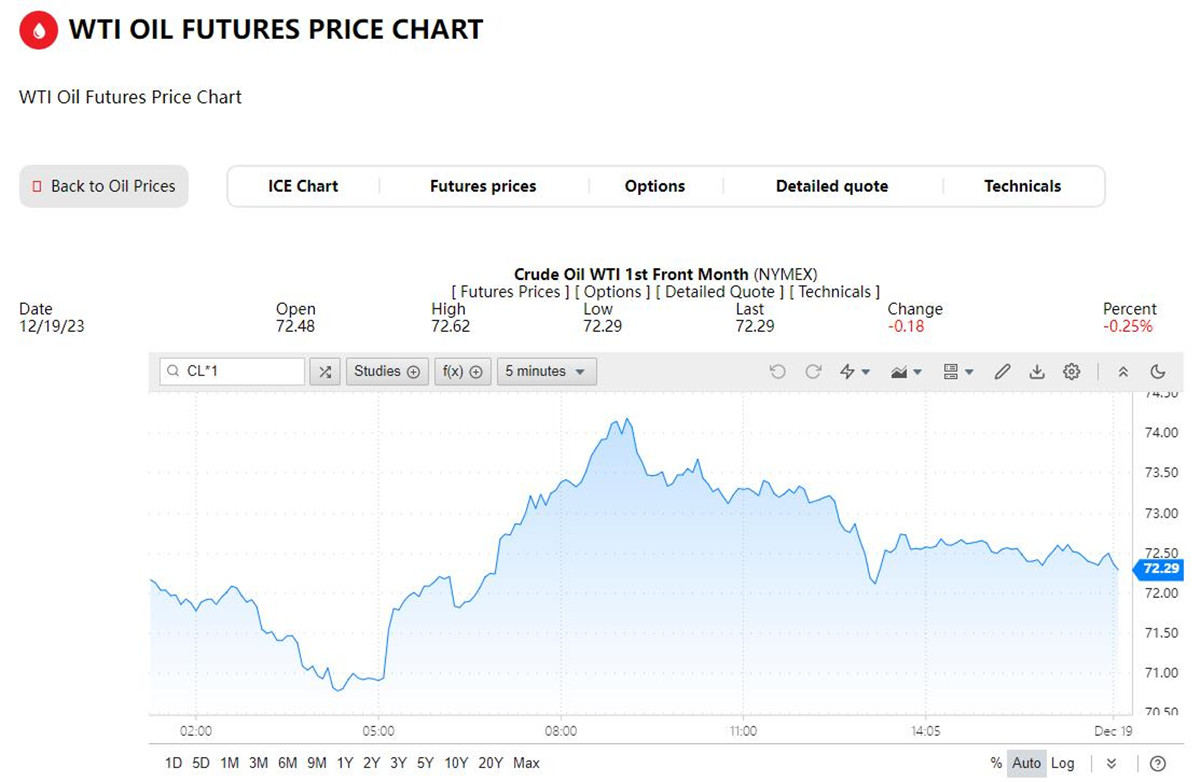
Task: Open the Detailed Quote bracket link
Action: pyautogui.click(x=715, y=292)
